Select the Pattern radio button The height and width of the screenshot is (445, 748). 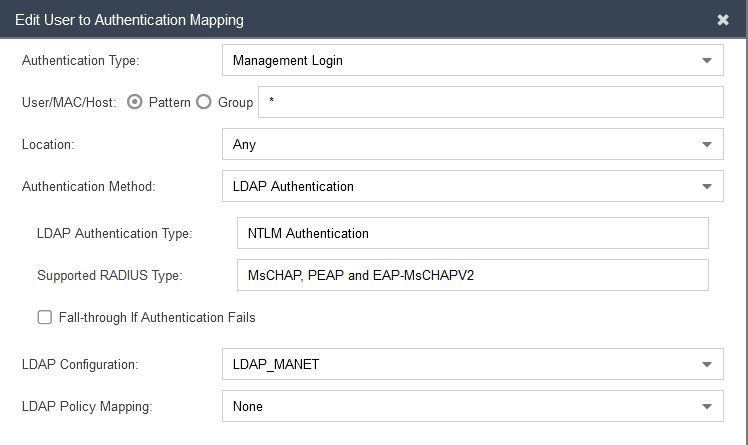click(135, 102)
